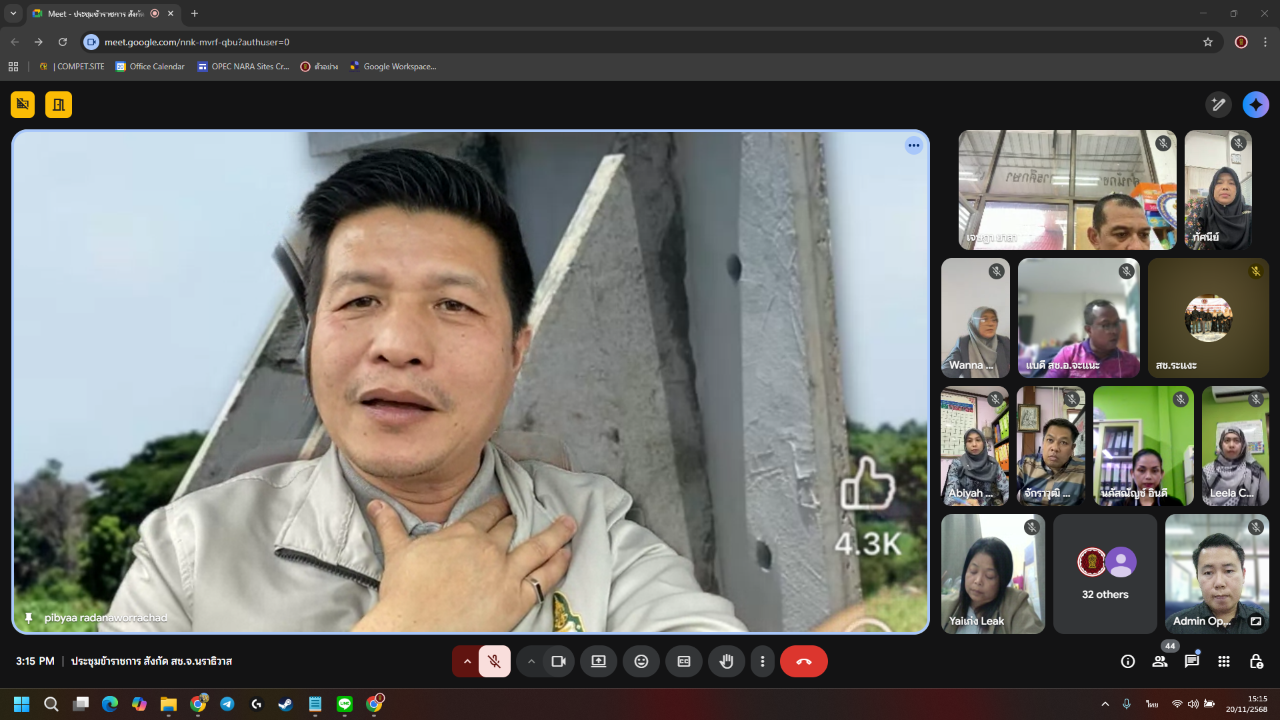
Task: Open the three-dot more options menu
Action: coord(762,661)
